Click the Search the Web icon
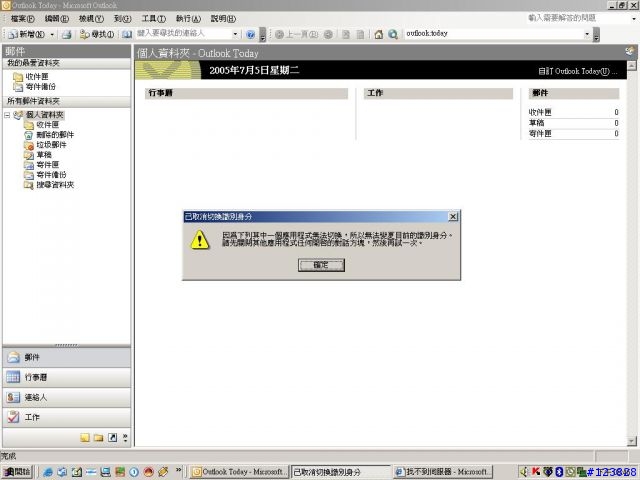Viewport: 640px width, 480px height. 393,34
